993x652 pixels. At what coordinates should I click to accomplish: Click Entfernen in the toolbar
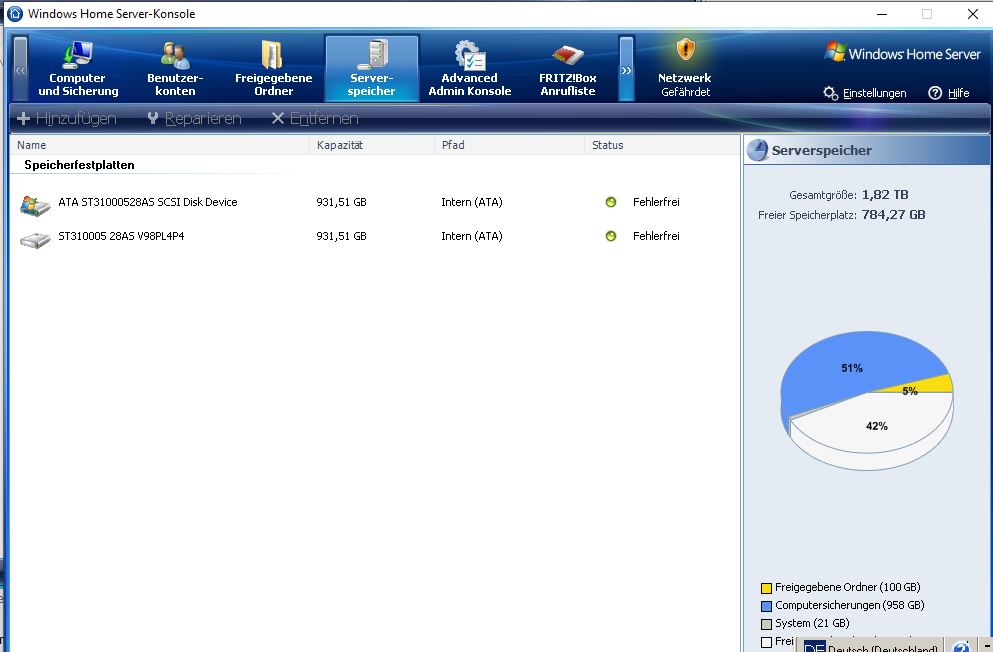pos(315,119)
